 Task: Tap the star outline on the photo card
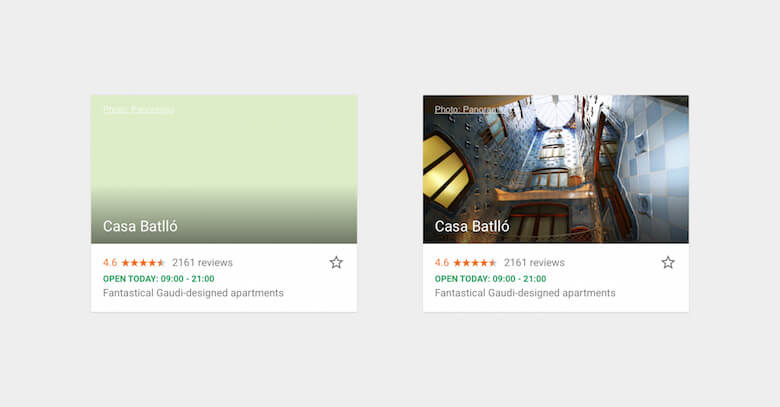(x=668, y=262)
